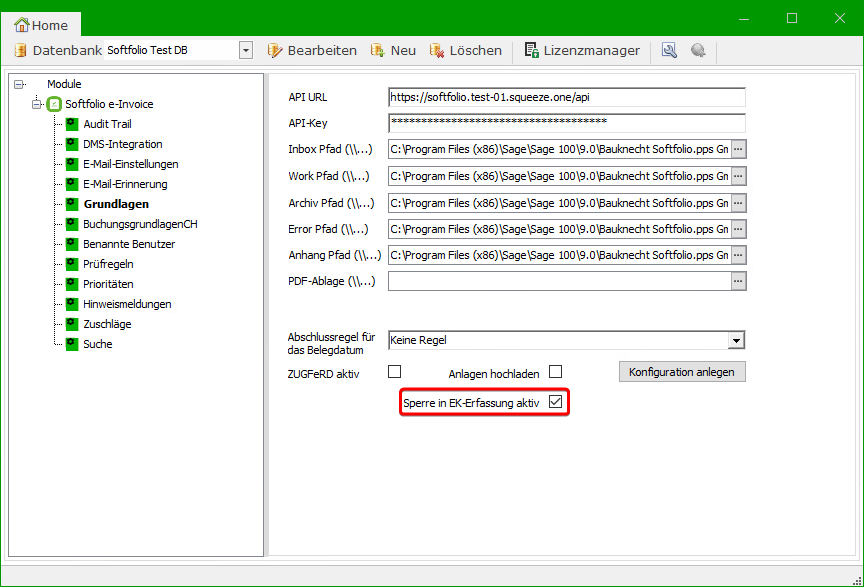Open the Datenbank dropdown list

245,50
